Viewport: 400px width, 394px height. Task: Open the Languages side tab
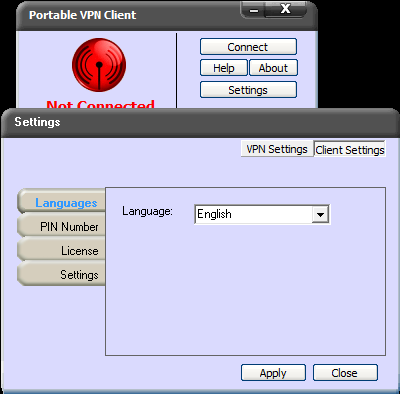coord(62,202)
